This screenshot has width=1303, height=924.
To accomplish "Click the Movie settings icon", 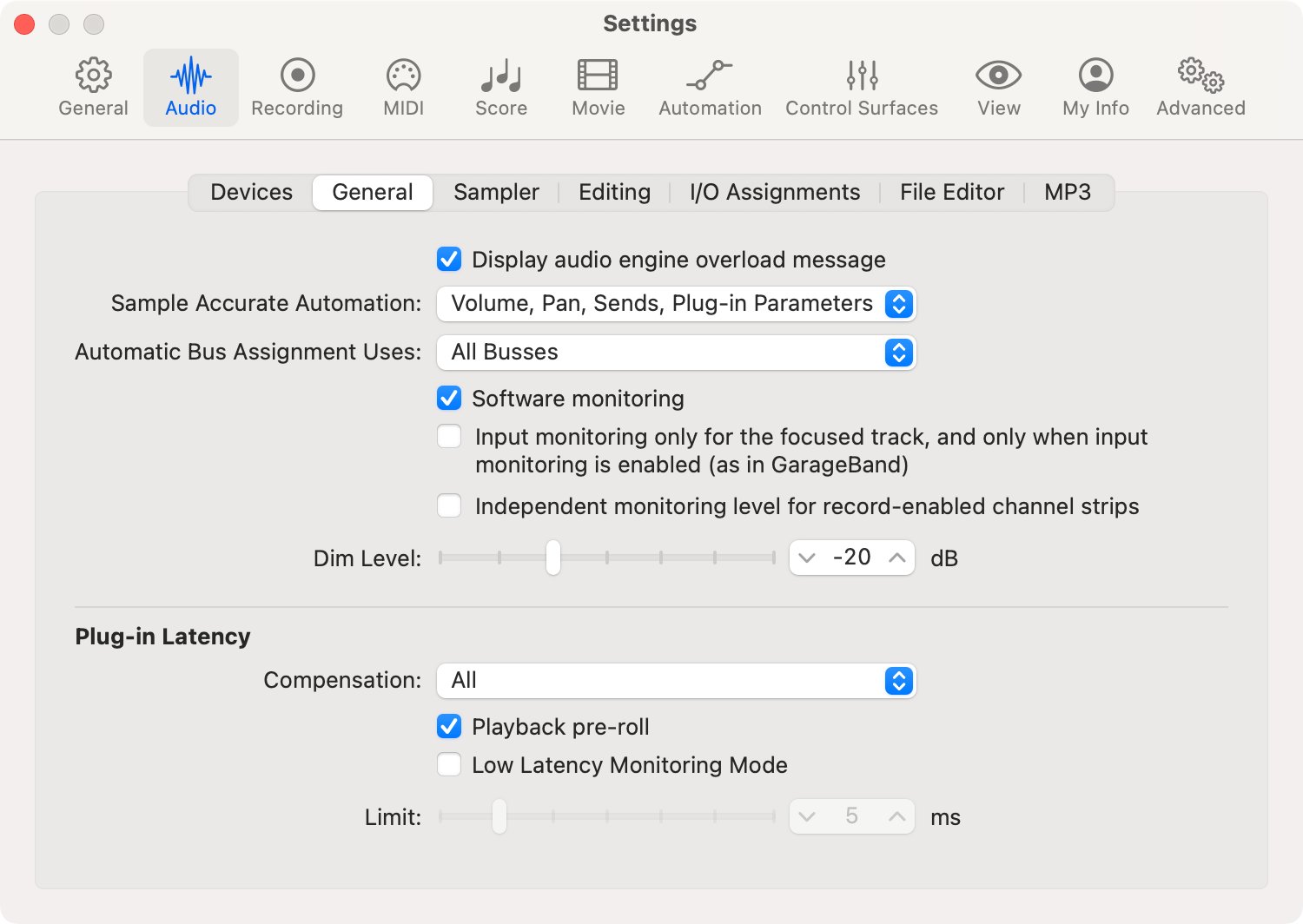I will pos(598,85).
